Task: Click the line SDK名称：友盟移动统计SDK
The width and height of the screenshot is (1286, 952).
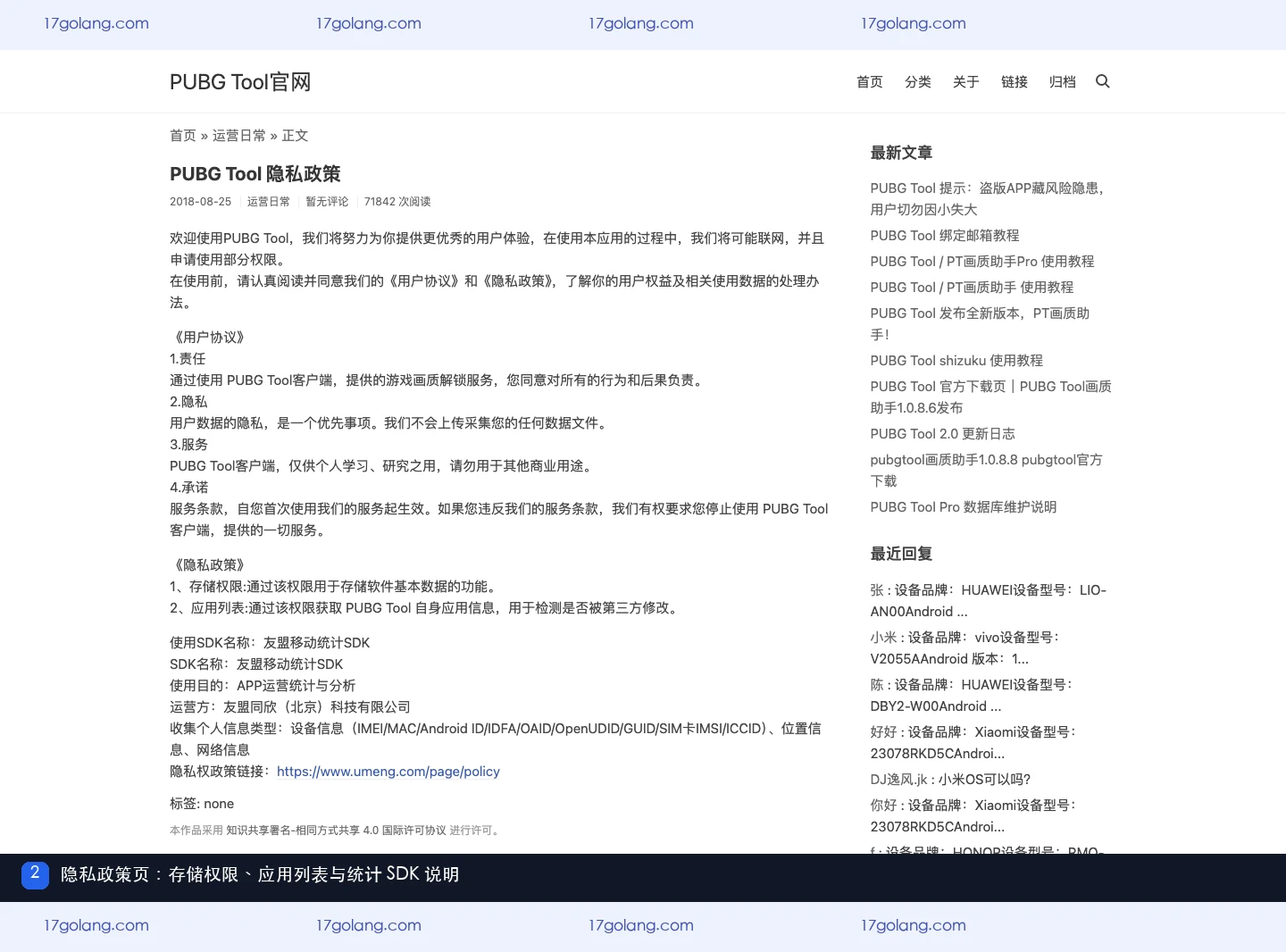Action: coord(256,664)
